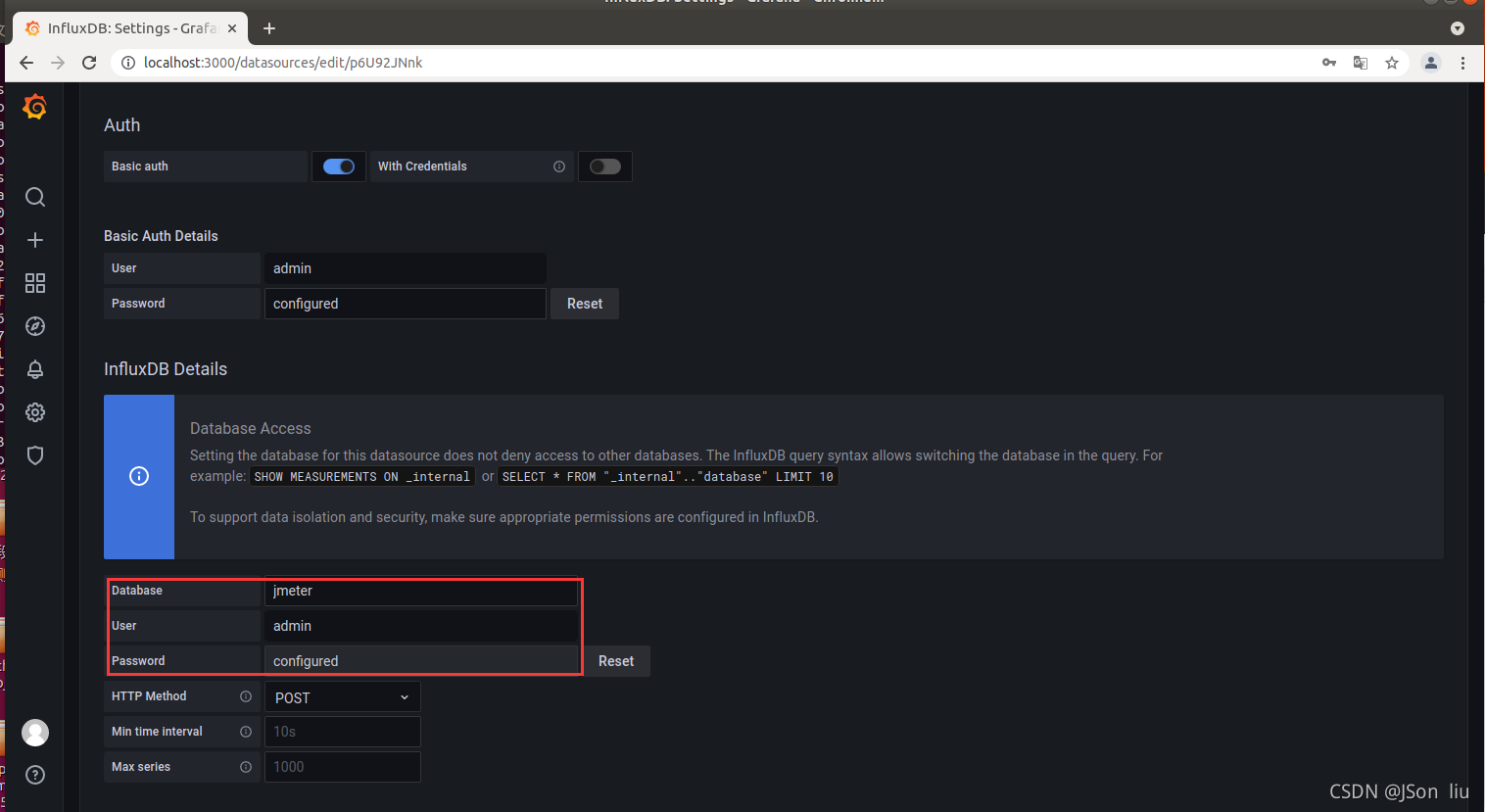Reset the InfluxDB Details password
Viewport: 1485px width, 812px height.
tap(616, 661)
